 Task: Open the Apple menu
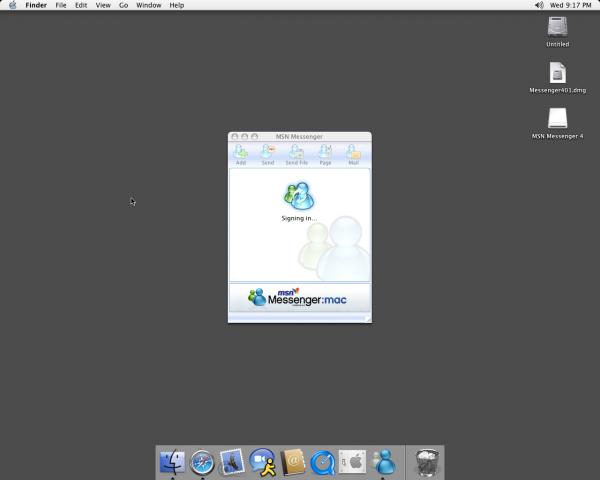click(13, 5)
